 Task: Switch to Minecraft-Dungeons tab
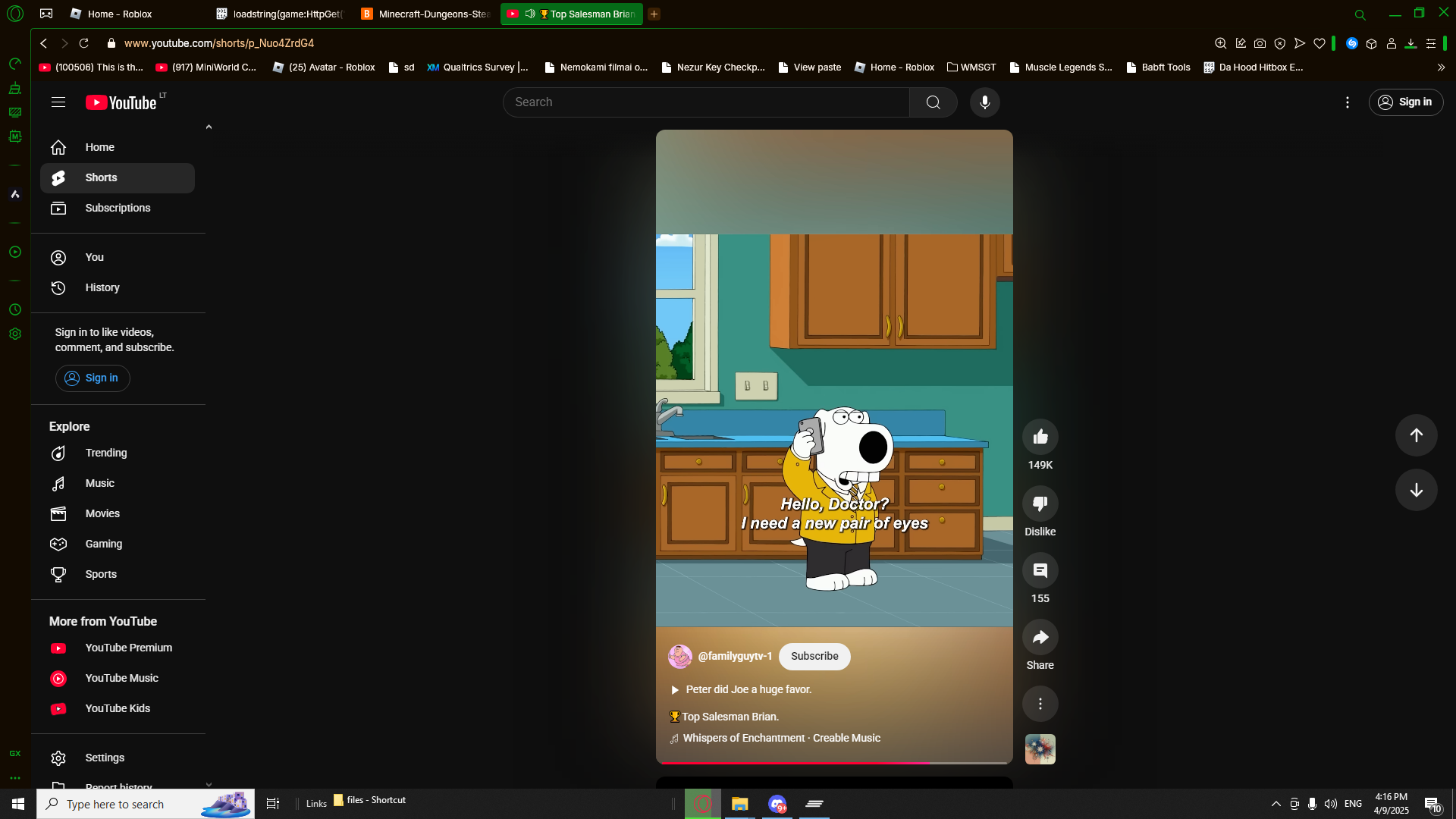click(426, 14)
